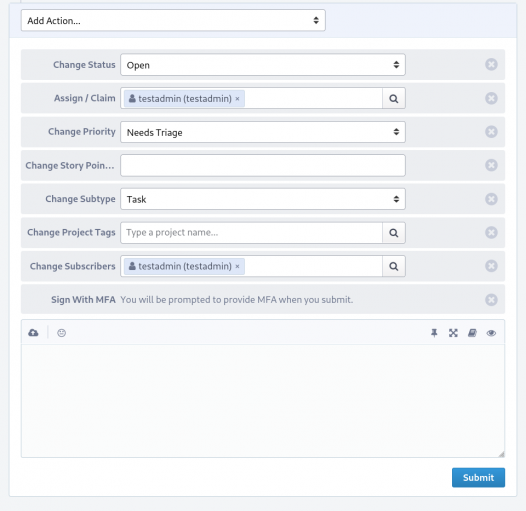
Task: Remove testadmin token from Assign / Claim
Action: 237,99
